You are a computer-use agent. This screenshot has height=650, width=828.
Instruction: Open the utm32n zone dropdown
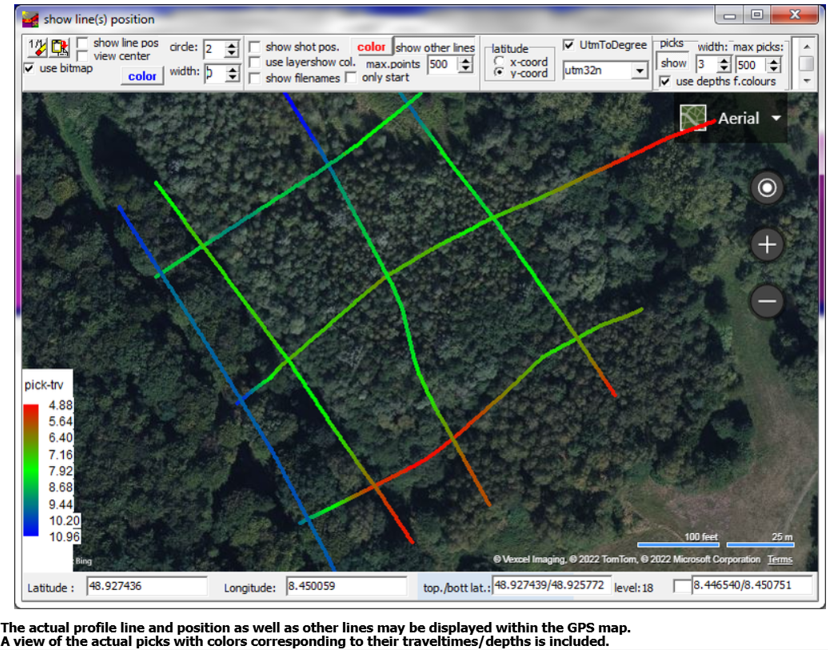click(639, 70)
